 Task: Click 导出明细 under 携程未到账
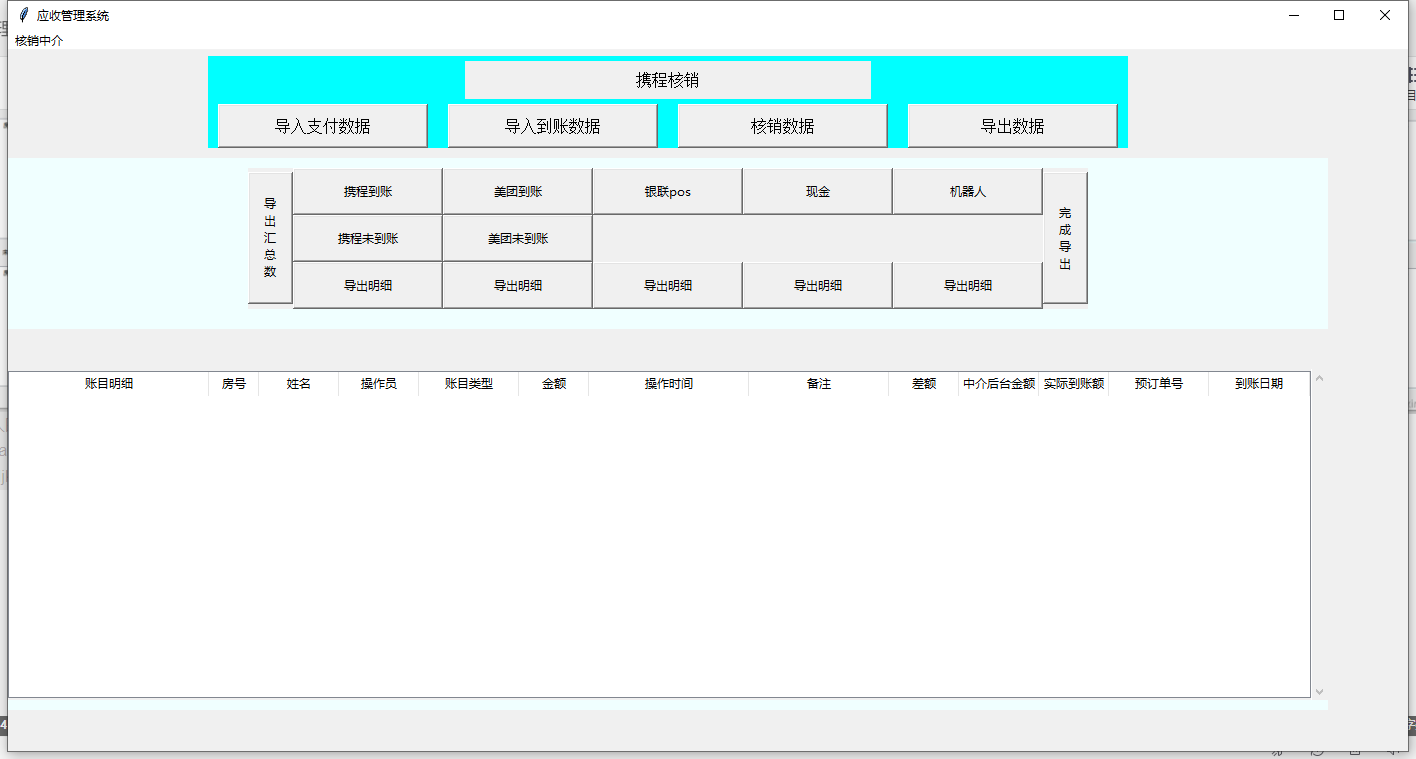(368, 285)
